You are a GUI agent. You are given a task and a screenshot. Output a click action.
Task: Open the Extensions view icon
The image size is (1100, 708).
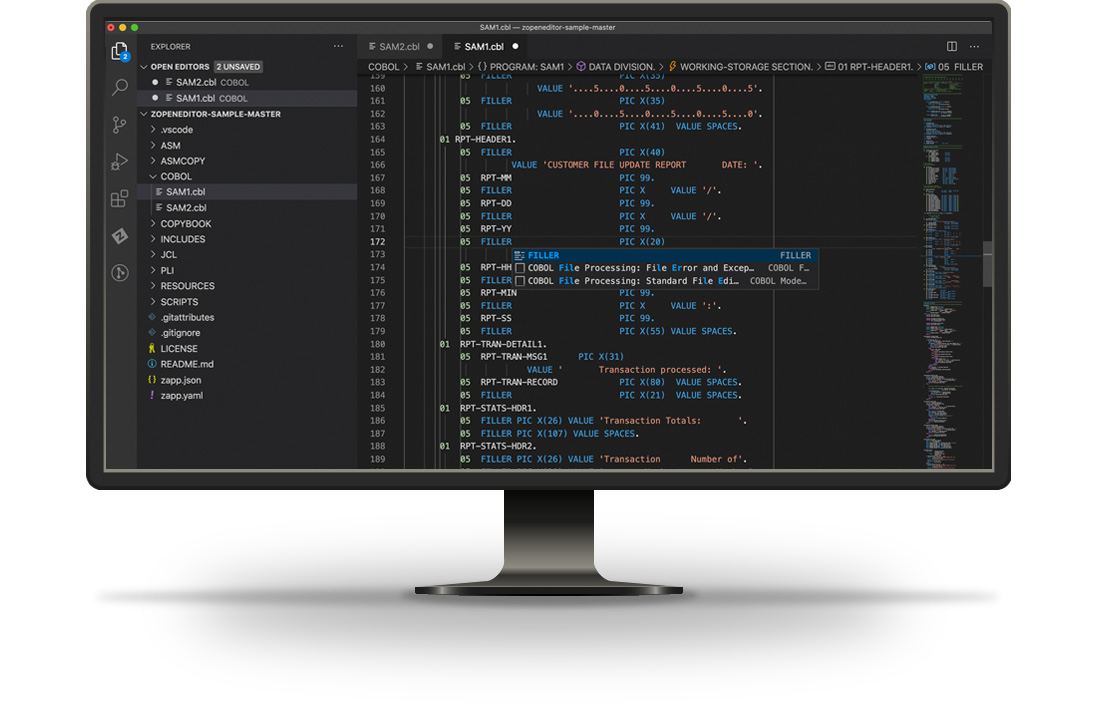(119, 197)
